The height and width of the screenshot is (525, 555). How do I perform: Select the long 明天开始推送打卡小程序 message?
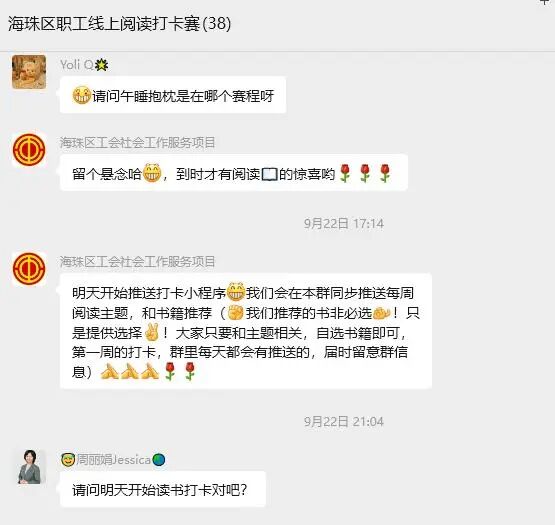[x=246, y=331]
